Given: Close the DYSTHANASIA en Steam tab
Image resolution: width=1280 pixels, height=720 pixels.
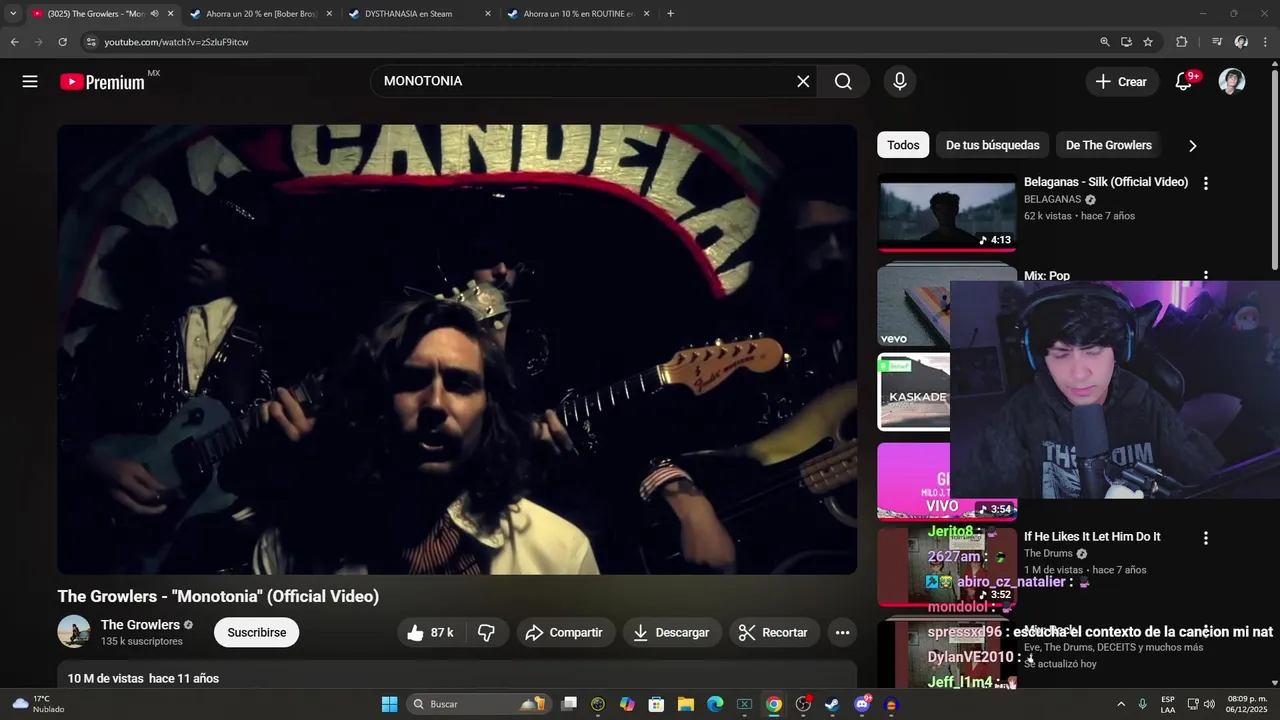Looking at the screenshot, I should pos(488,14).
